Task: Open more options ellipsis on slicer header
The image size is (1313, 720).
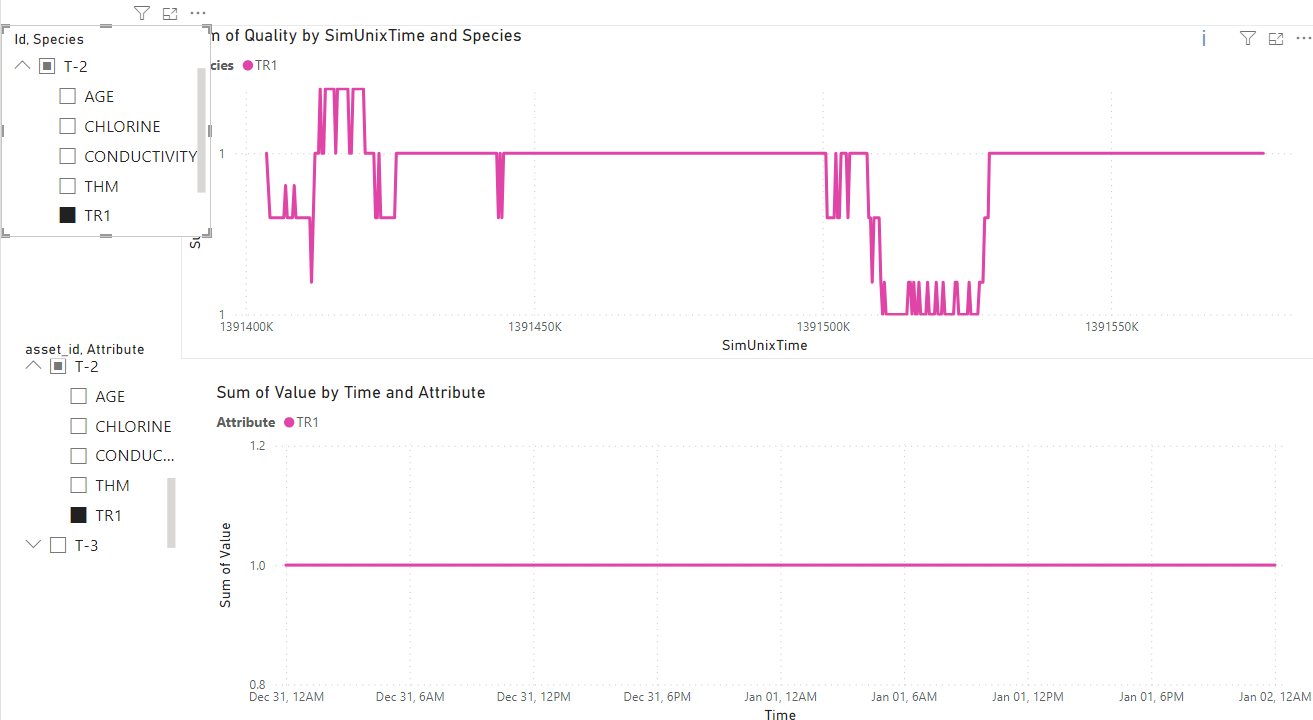Action: 198,14
